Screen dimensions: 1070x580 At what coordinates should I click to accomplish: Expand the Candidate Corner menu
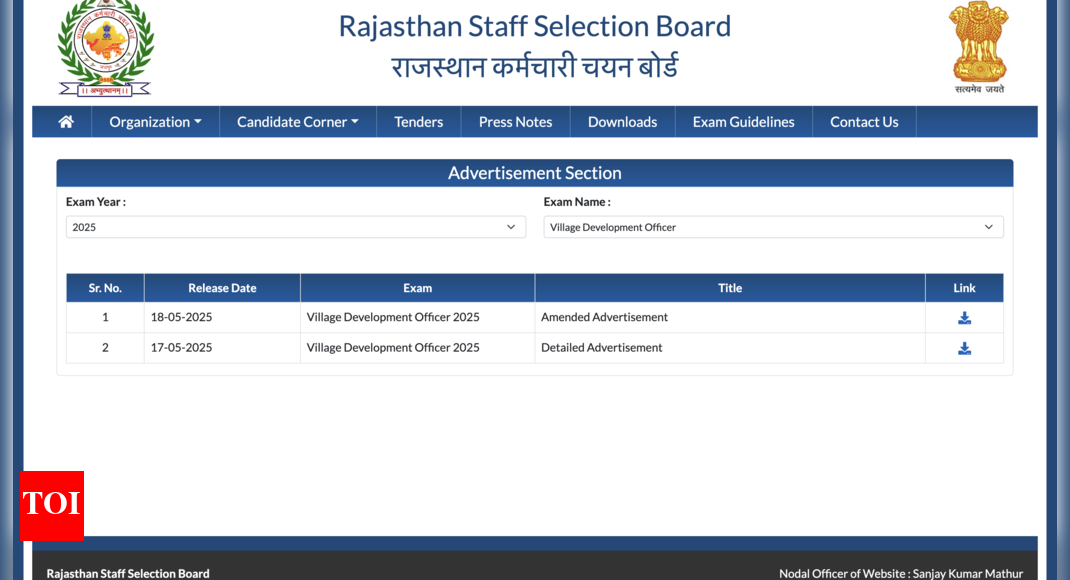click(297, 122)
